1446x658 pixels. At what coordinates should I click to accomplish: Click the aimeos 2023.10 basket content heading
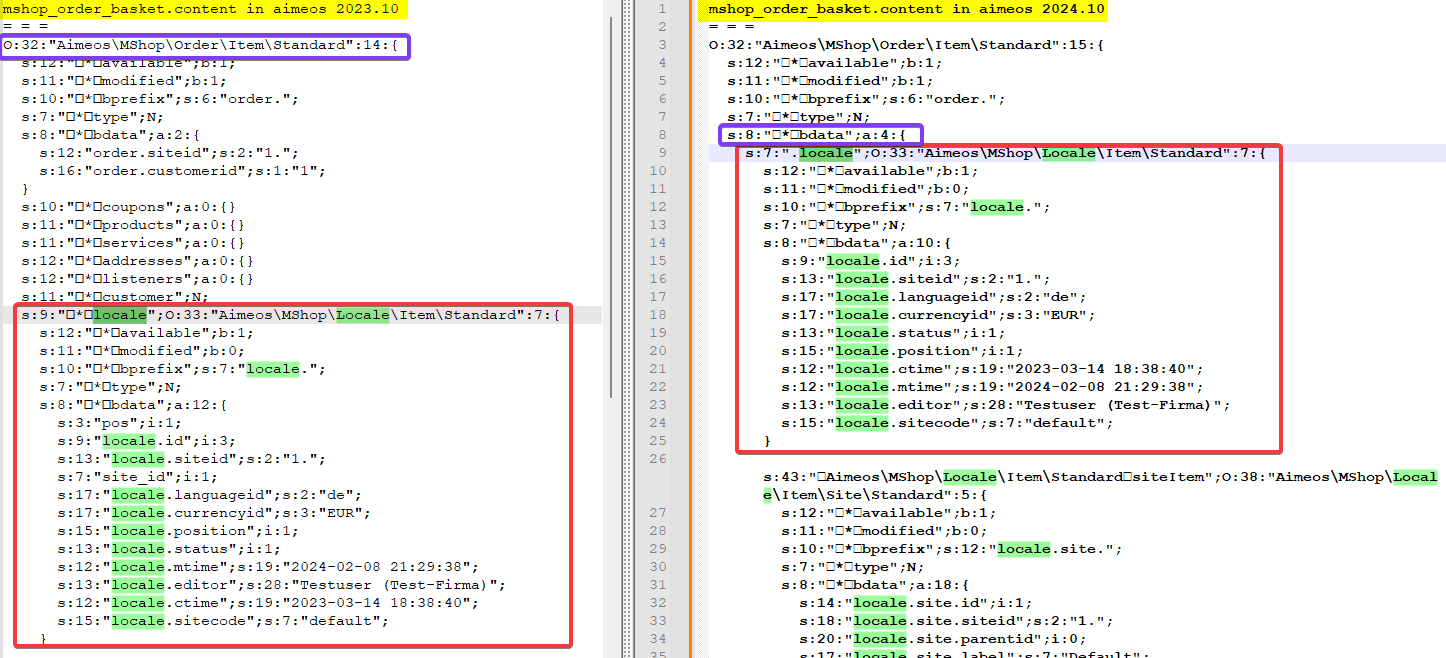click(201, 9)
